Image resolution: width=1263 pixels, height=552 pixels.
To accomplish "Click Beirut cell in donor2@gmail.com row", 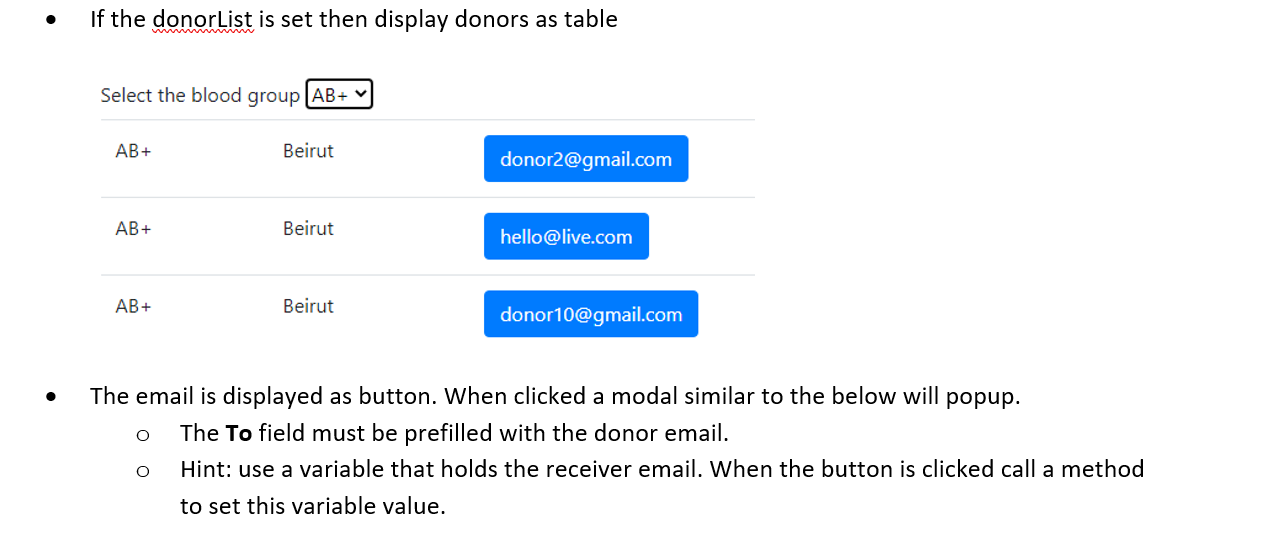I will (308, 151).
